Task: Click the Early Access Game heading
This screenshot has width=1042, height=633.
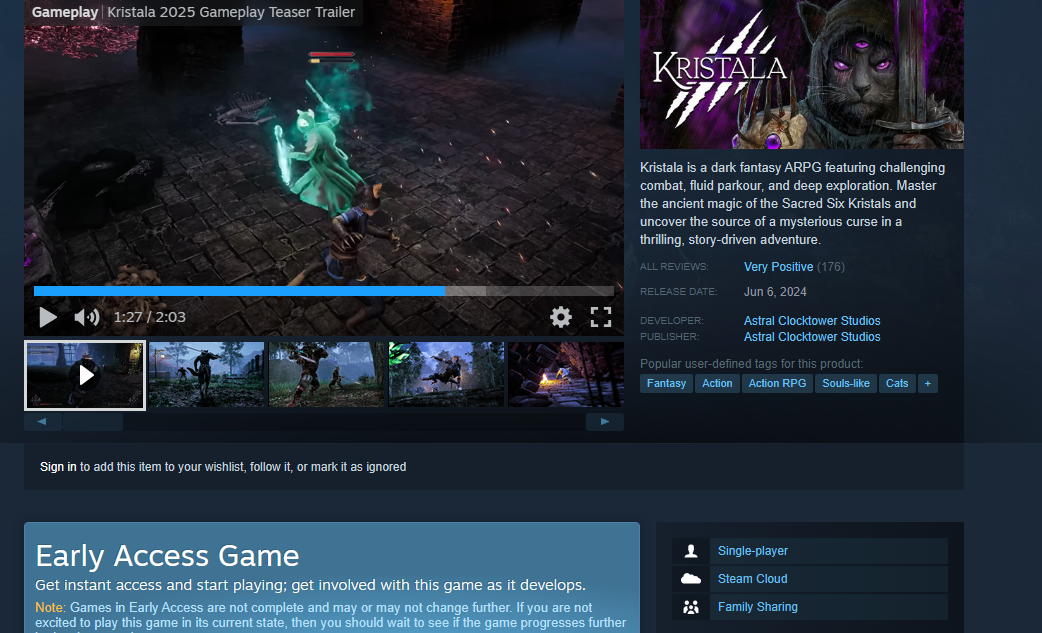Action: click(167, 556)
